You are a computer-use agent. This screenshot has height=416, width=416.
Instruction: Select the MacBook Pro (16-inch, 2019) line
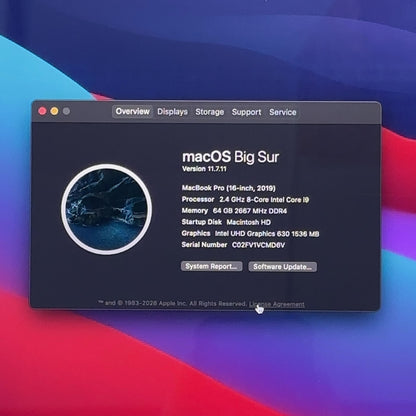[x=229, y=188]
